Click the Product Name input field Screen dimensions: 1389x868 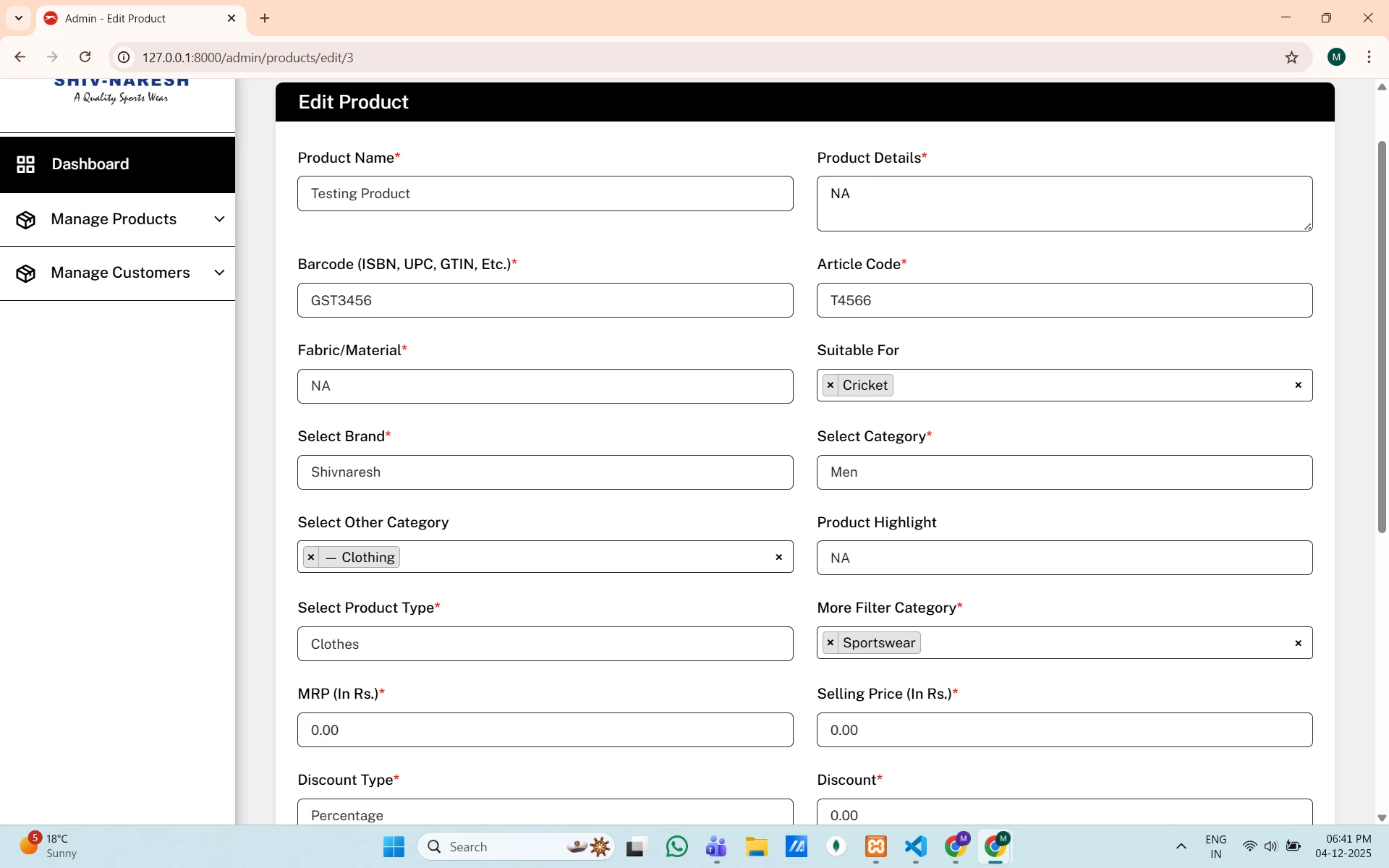point(545,194)
